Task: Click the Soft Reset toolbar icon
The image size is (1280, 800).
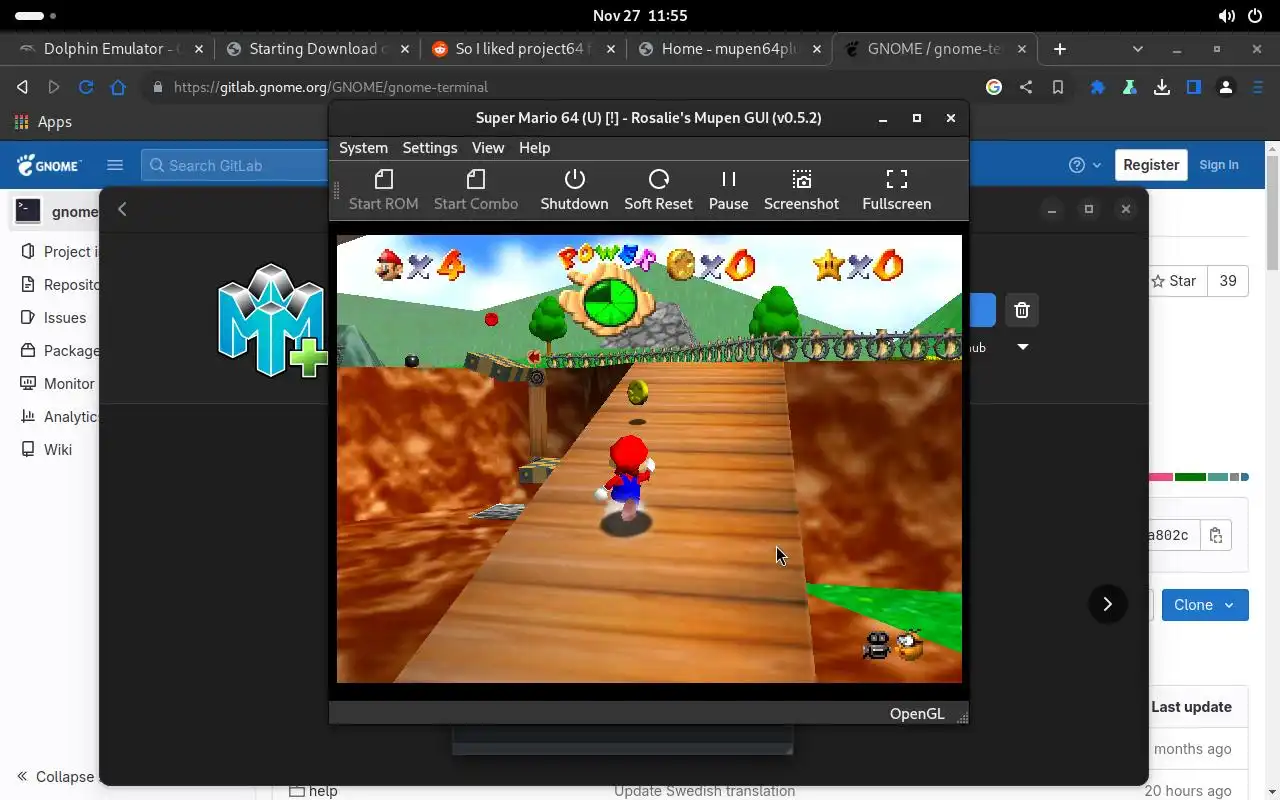Action: [x=658, y=190]
